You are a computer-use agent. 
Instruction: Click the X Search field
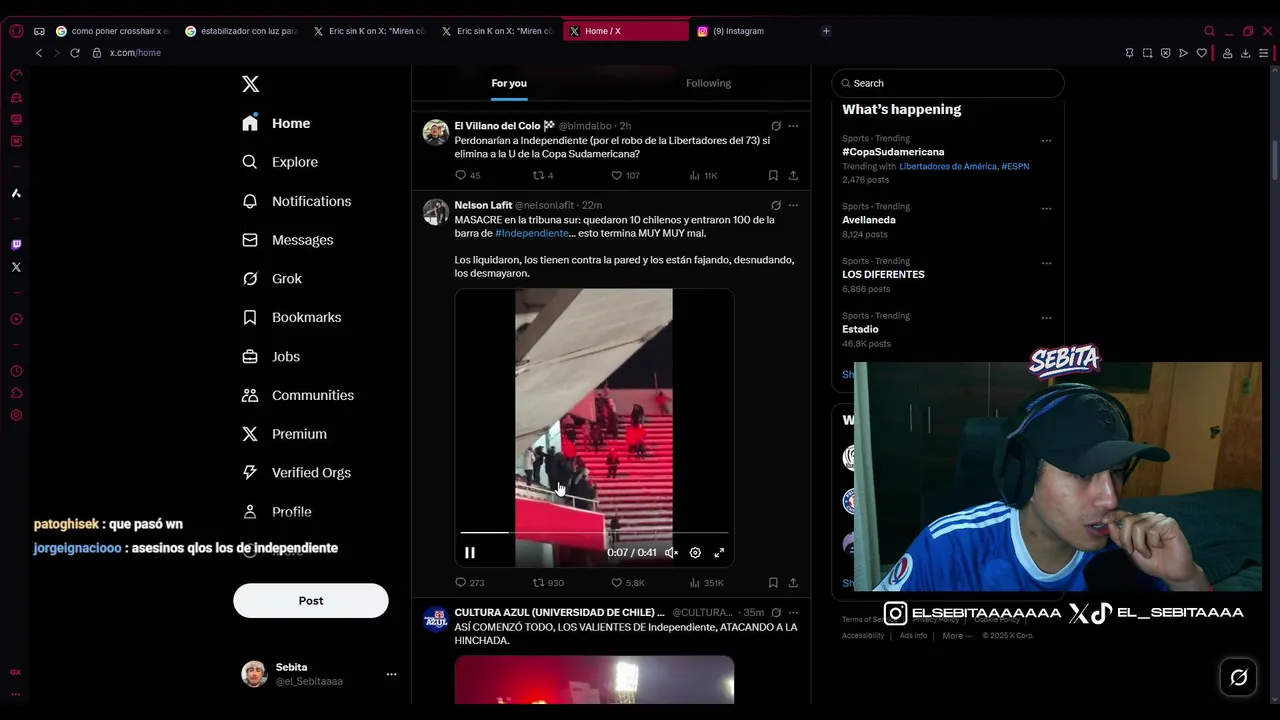948,83
